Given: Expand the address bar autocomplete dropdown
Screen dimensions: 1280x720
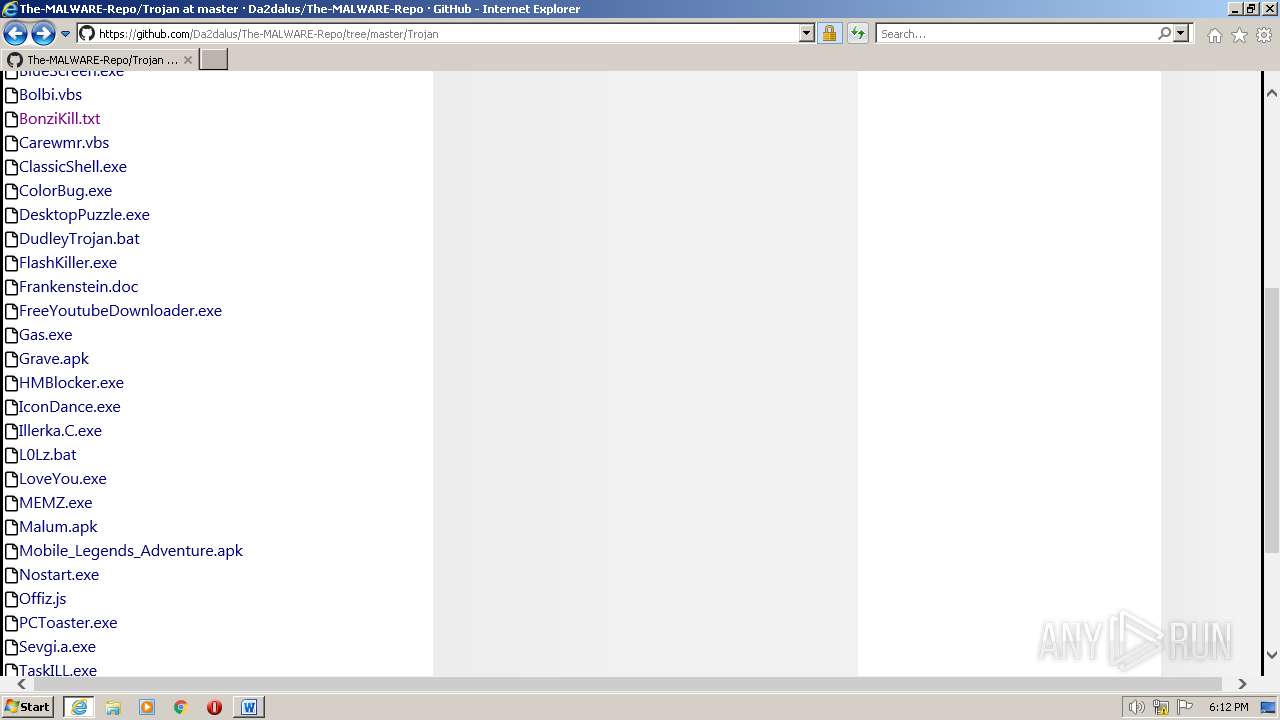Looking at the screenshot, I should [x=807, y=33].
